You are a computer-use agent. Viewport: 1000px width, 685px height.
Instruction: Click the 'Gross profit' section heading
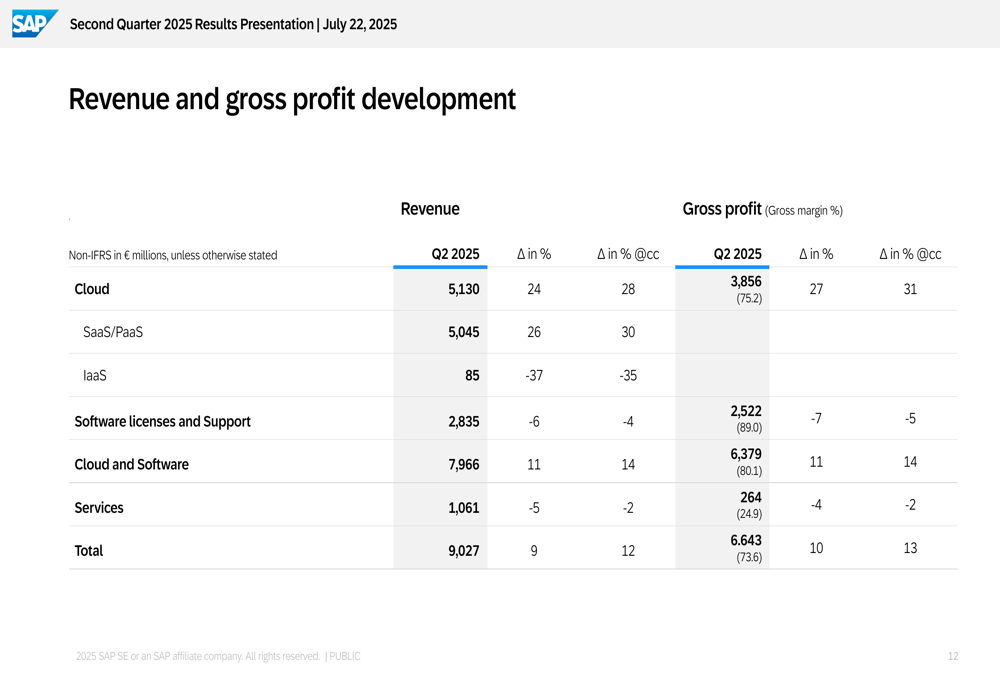722,209
